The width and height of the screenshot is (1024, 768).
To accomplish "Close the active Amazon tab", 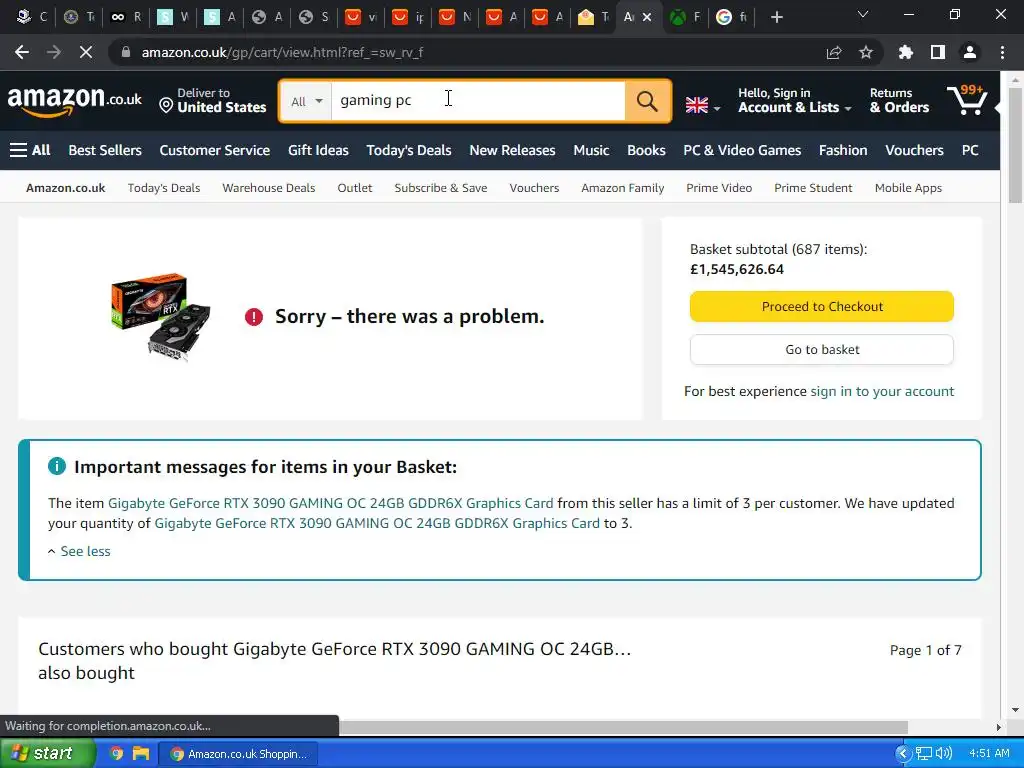I will point(647,17).
